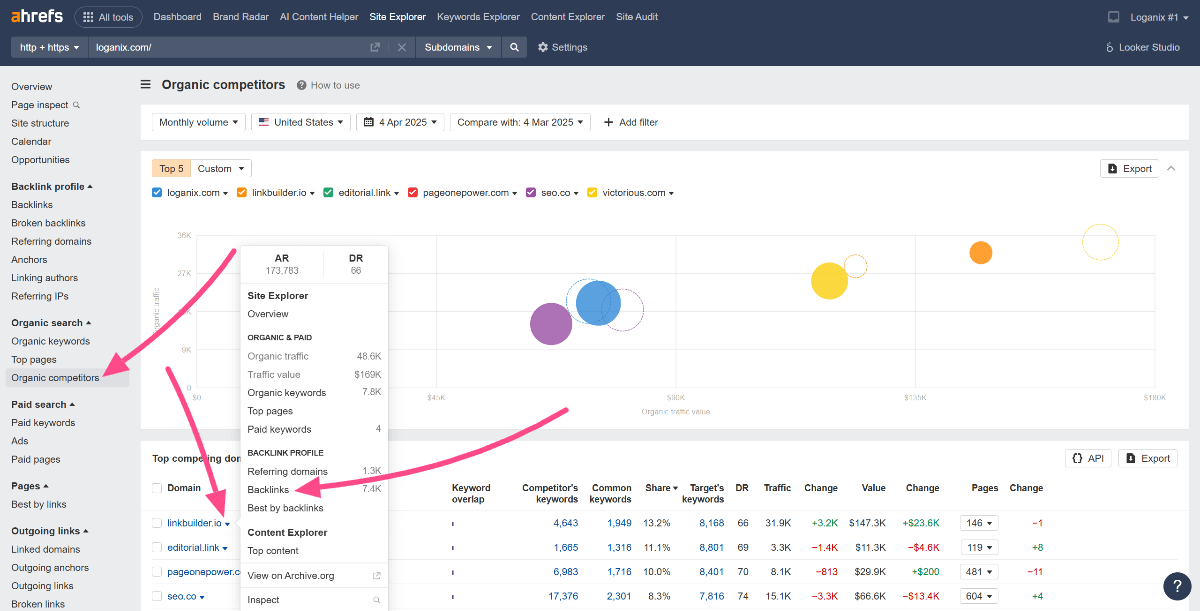Open Page inspect in the sidebar
1200x611 pixels.
pos(40,105)
